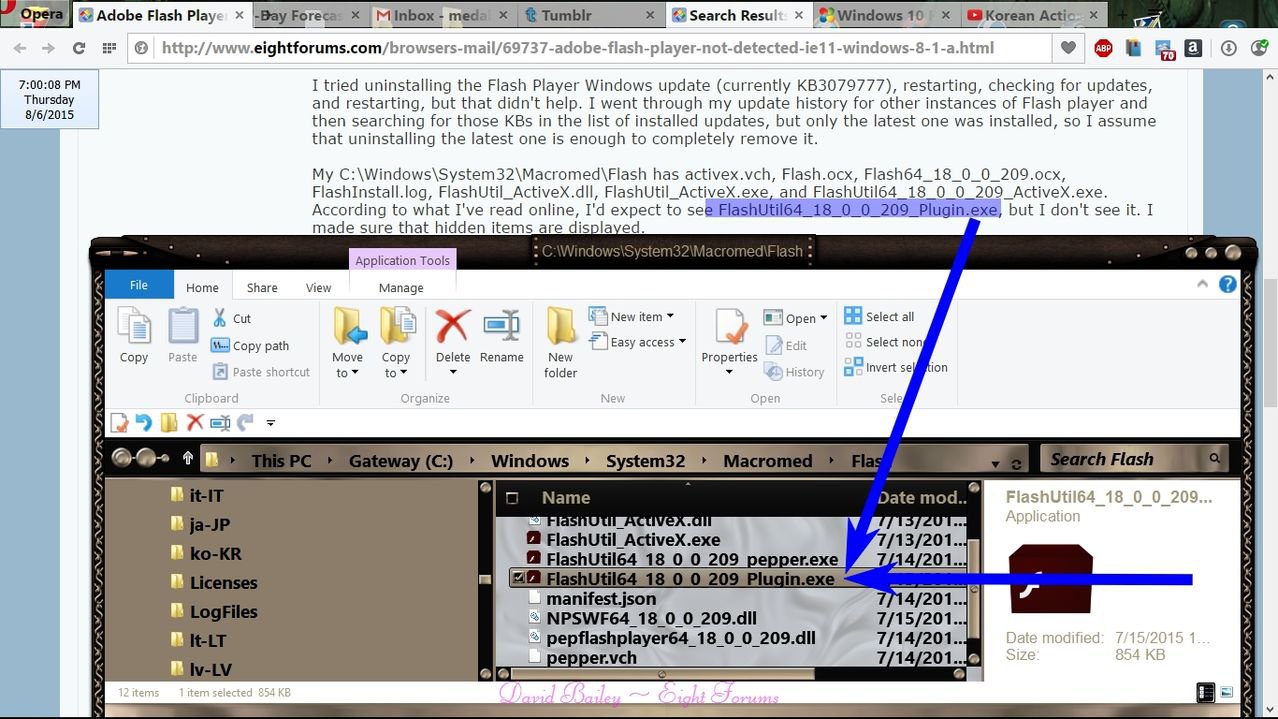Click the browser forward arrow

[x=48, y=48]
